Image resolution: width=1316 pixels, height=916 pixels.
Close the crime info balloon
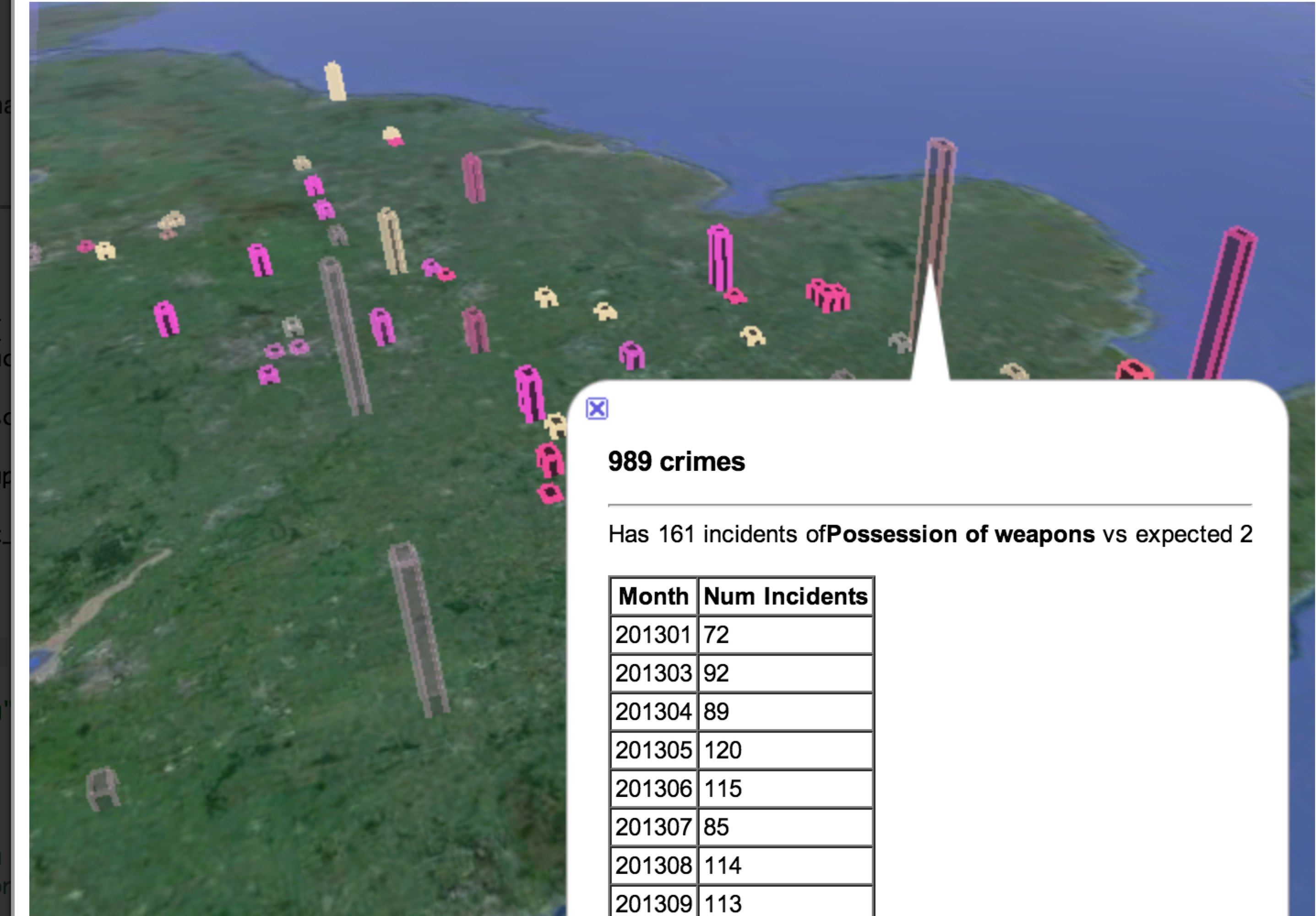click(x=597, y=409)
